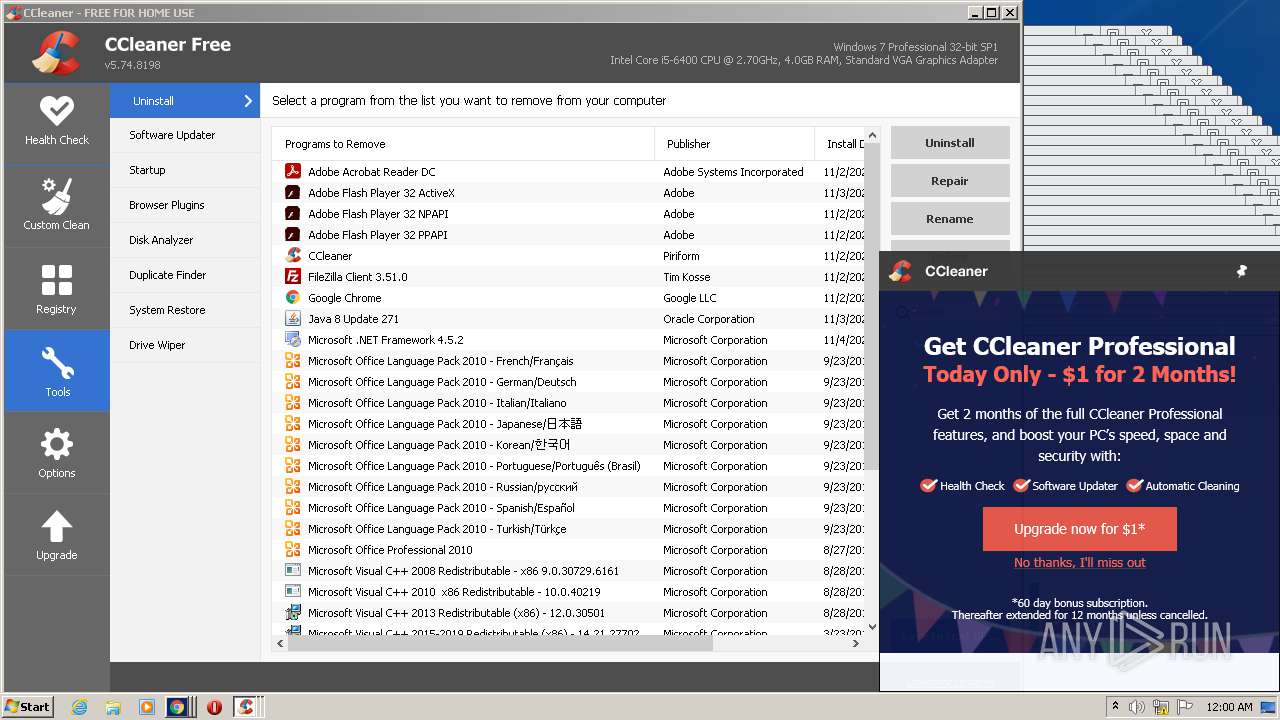Click the vertical scrollbar up arrow
Image resolution: width=1280 pixels, height=720 pixels.
(872, 135)
